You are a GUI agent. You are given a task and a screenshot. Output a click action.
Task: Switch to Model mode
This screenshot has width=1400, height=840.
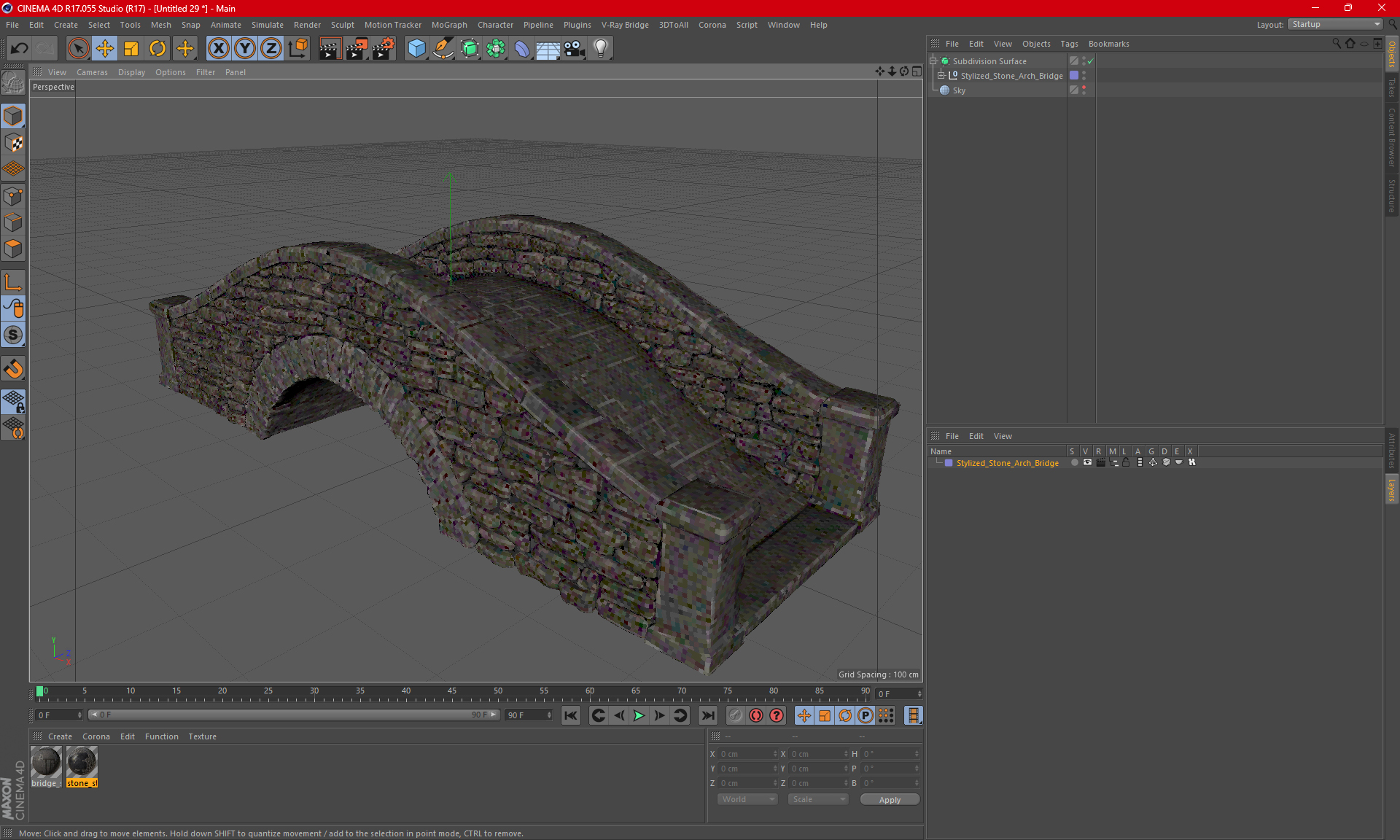click(x=13, y=117)
